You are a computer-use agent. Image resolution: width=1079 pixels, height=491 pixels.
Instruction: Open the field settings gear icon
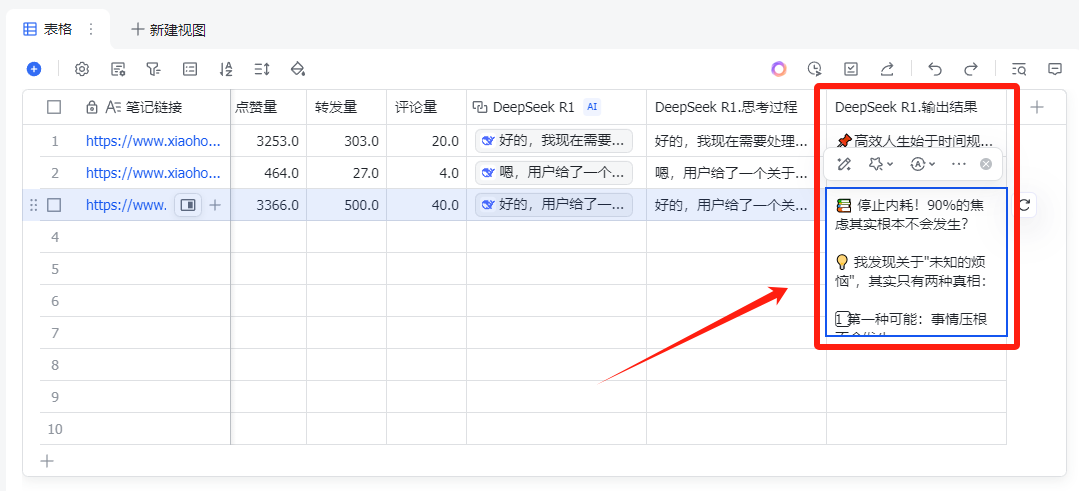(82, 69)
